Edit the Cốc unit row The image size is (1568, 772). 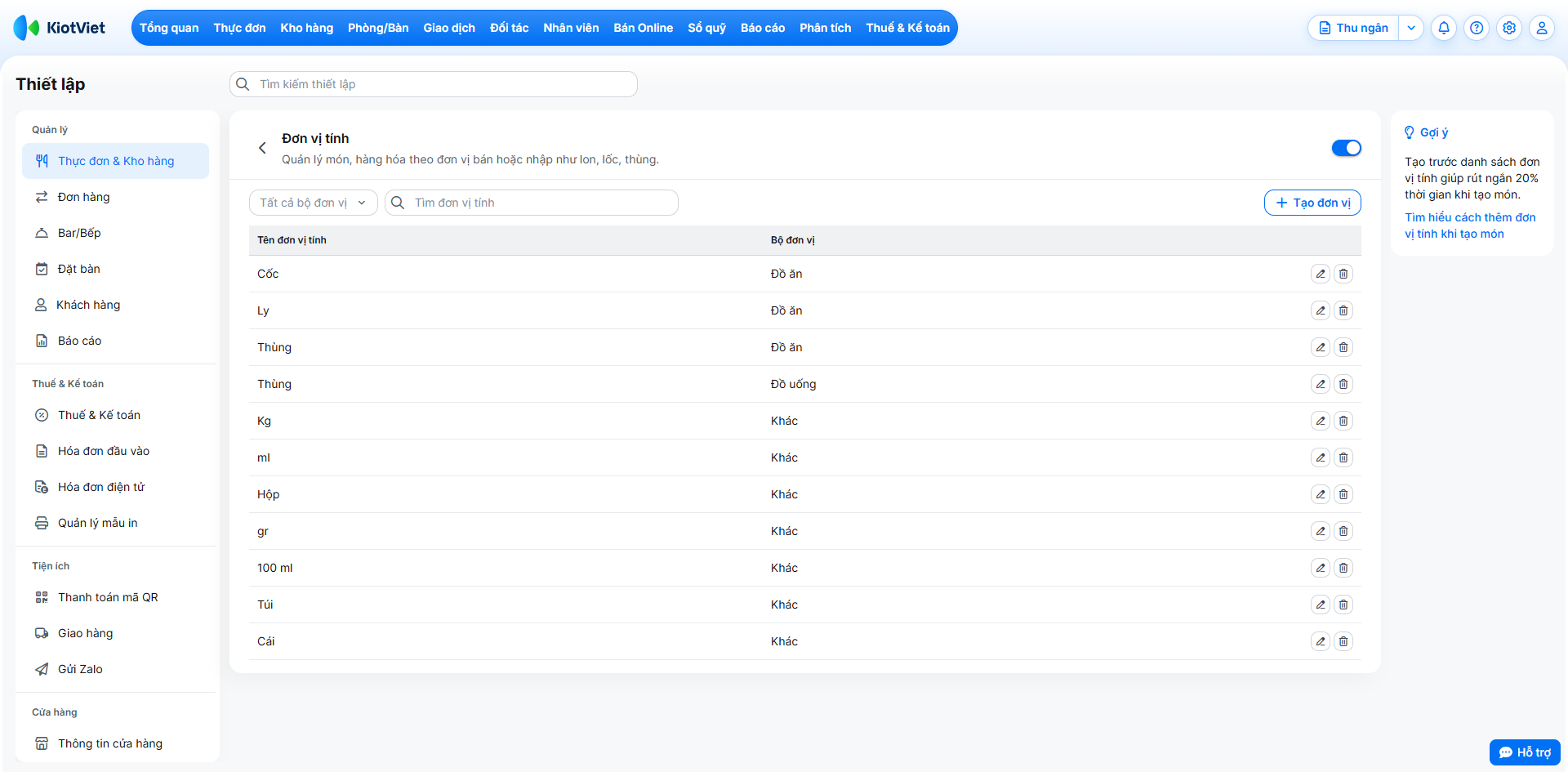[x=1321, y=274]
